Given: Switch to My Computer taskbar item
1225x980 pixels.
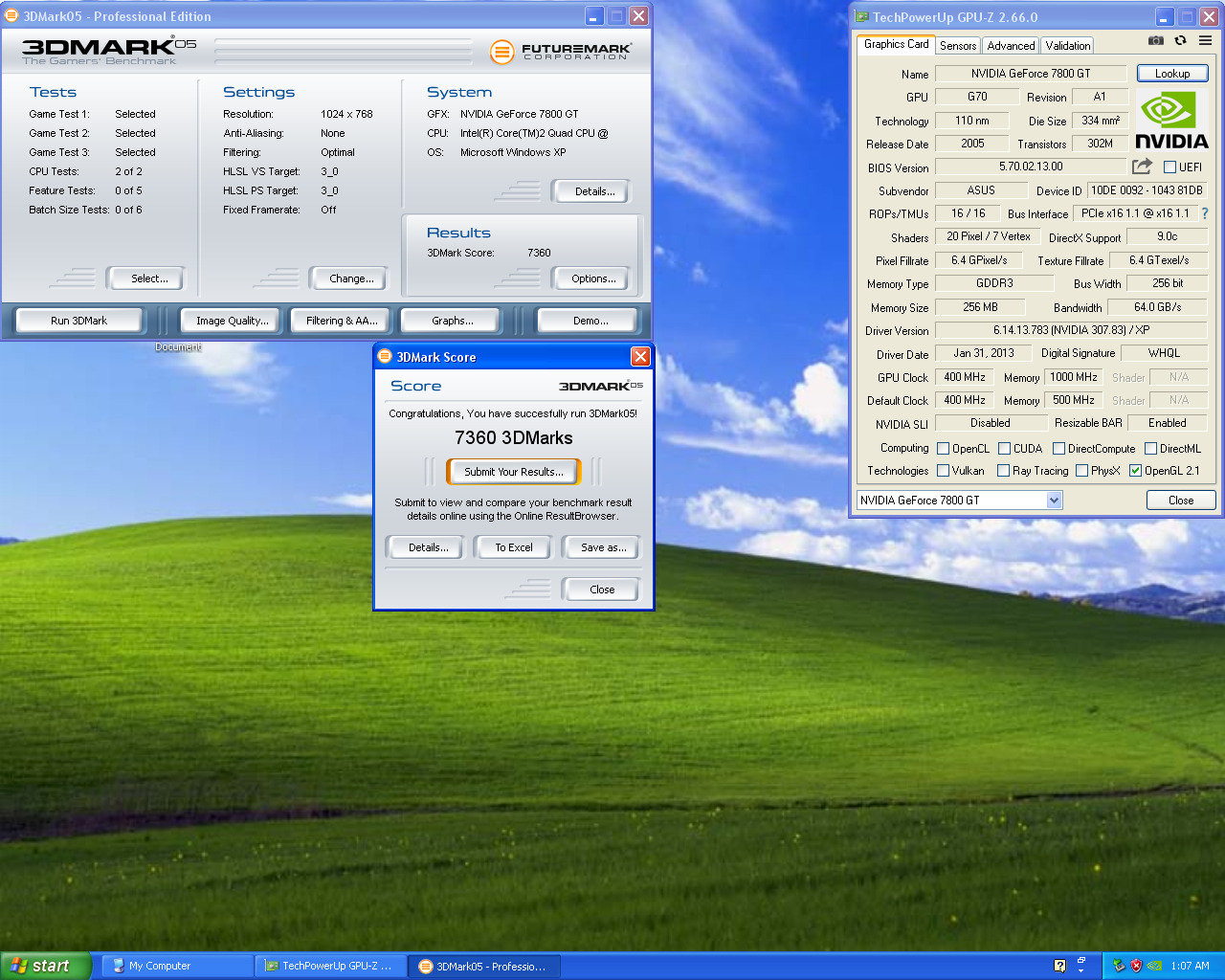Looking at the screenshot, I should (176, 966).
